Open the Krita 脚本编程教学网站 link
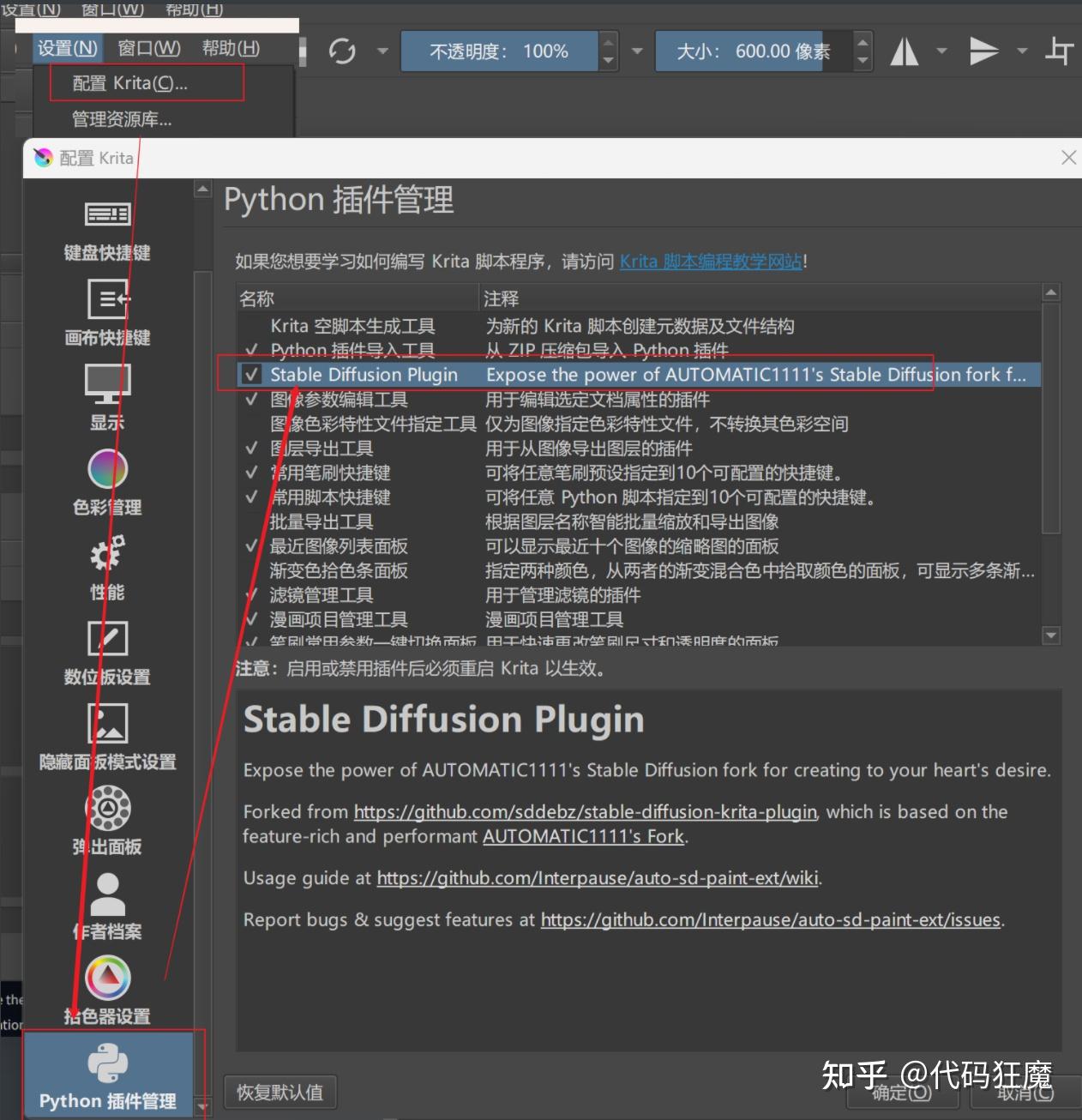This screenshot has height=1120, width=1082. tap(711, 262)
